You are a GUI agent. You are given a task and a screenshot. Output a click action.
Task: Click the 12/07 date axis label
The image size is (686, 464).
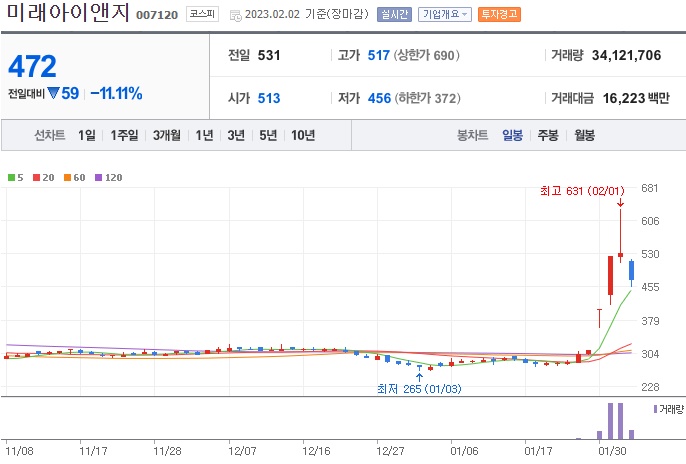point(242,451)
